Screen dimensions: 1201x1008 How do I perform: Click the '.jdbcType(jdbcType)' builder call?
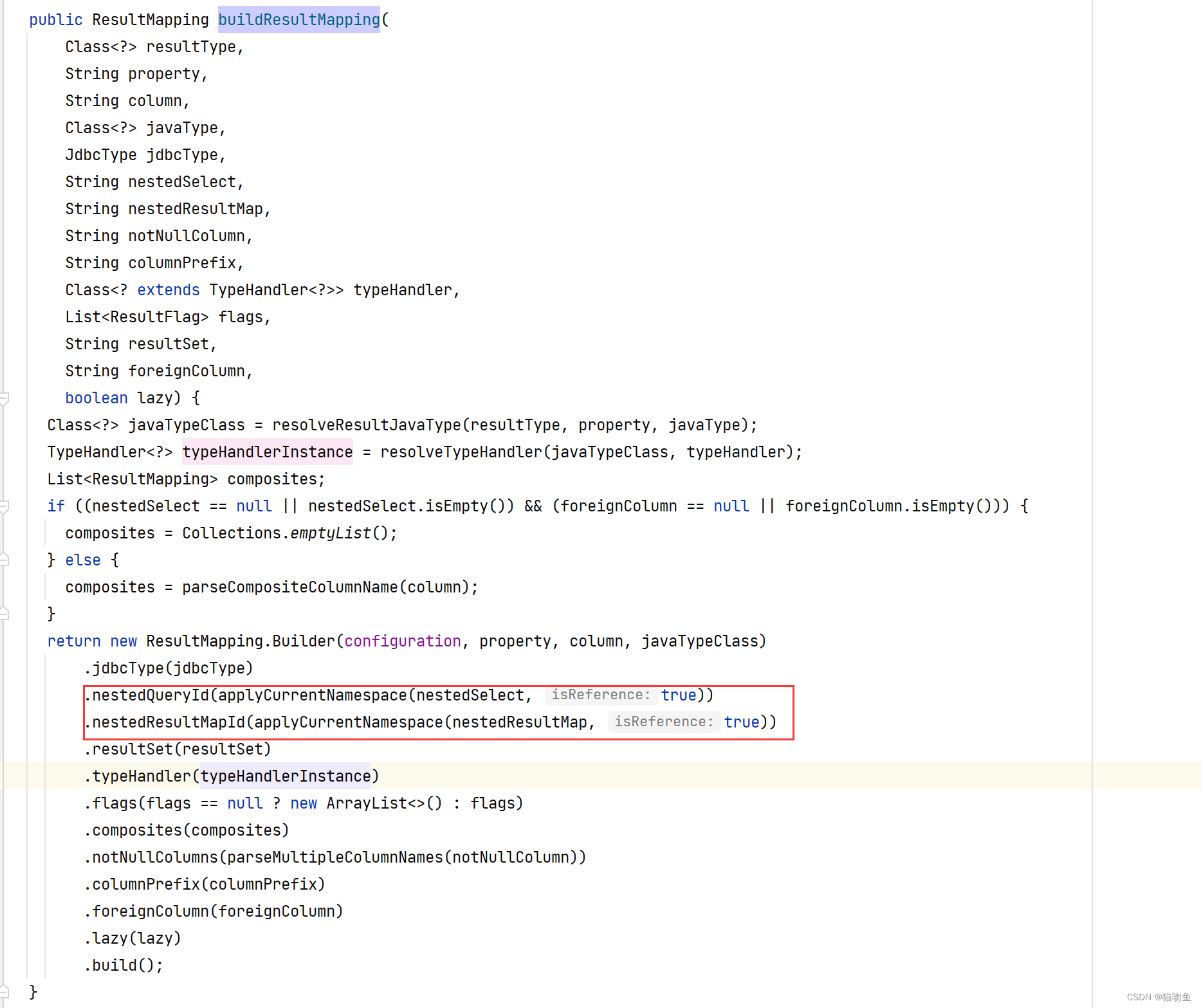pyautogui.click(x=169, y=668)
